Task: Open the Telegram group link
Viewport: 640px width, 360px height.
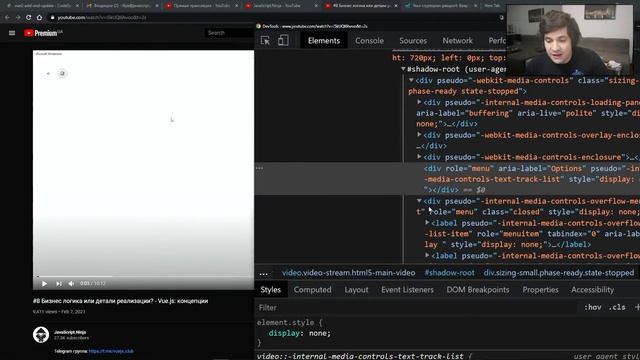Action: 111,351
